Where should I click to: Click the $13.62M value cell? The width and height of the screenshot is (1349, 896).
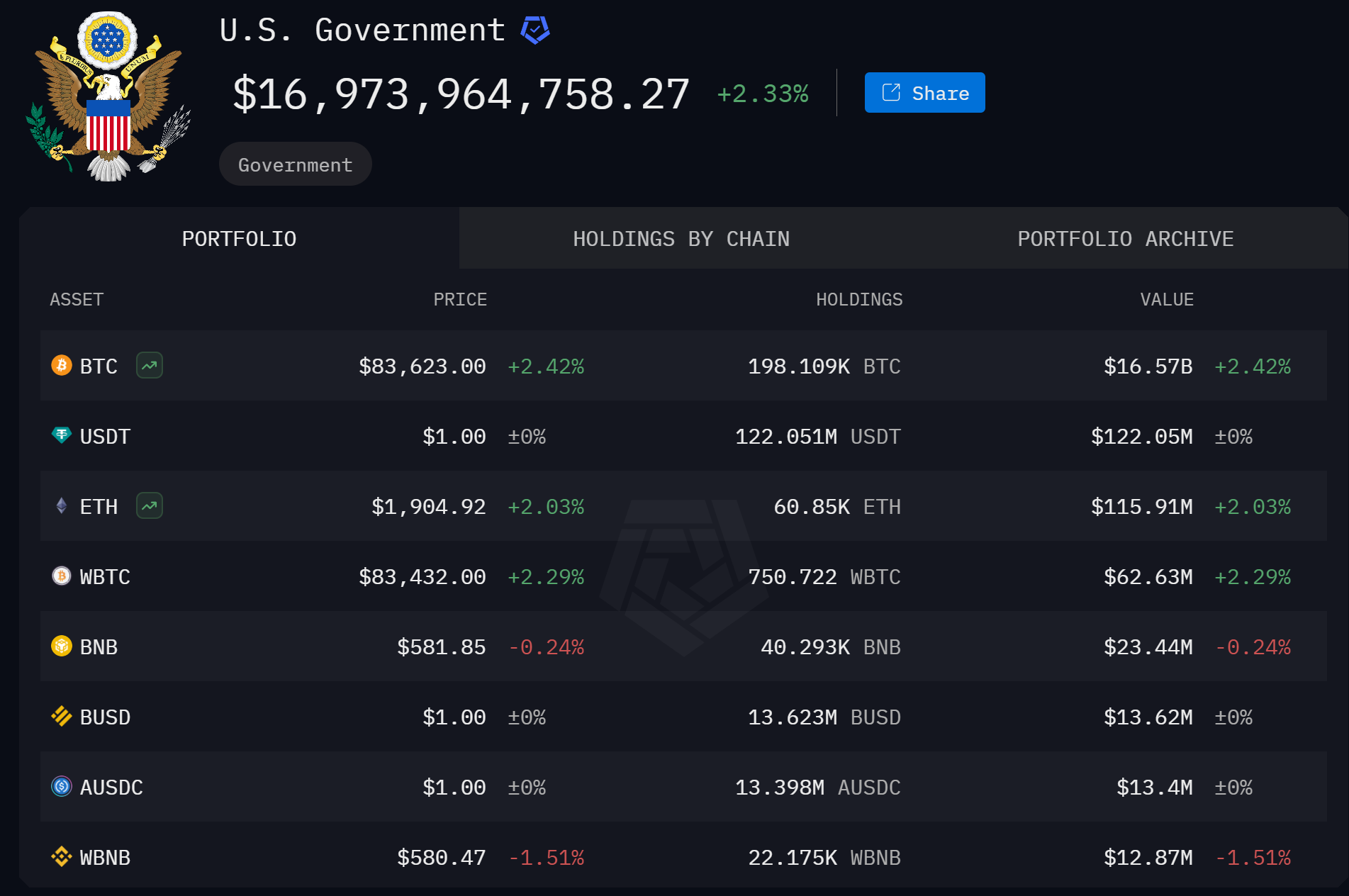[x=1148, y=717]
